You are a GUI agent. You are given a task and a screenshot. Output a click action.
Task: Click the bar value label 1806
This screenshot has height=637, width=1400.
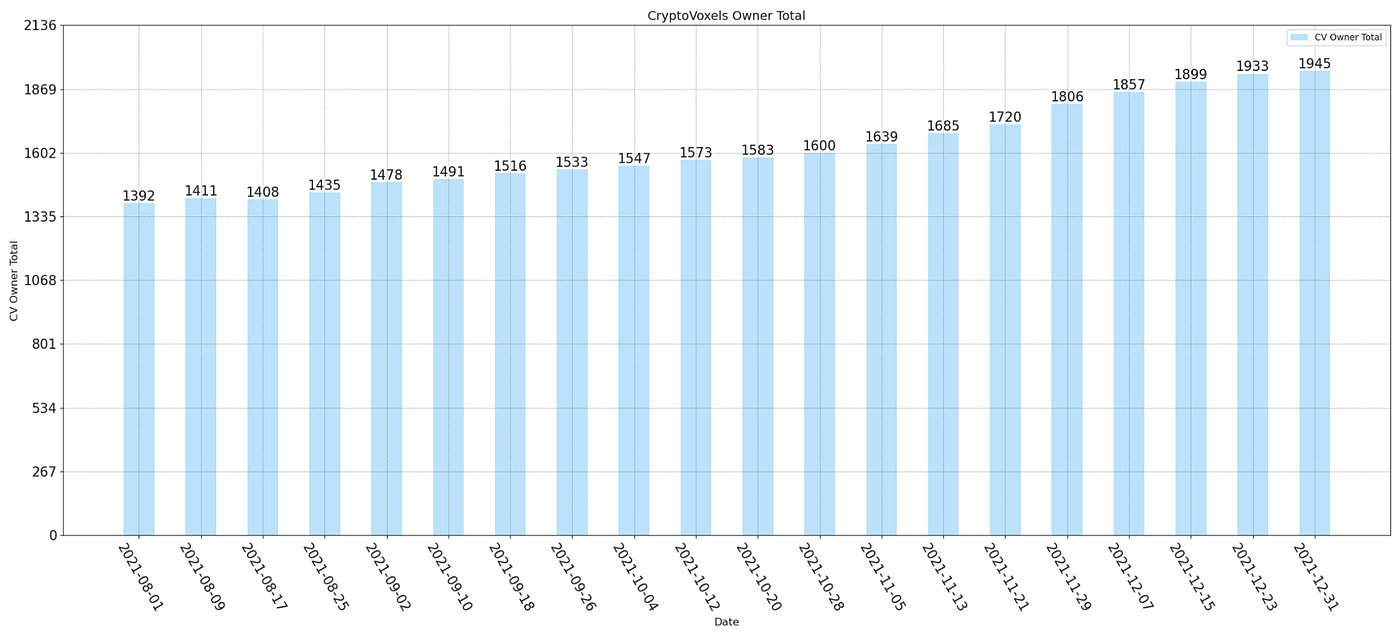point(1067,97)
